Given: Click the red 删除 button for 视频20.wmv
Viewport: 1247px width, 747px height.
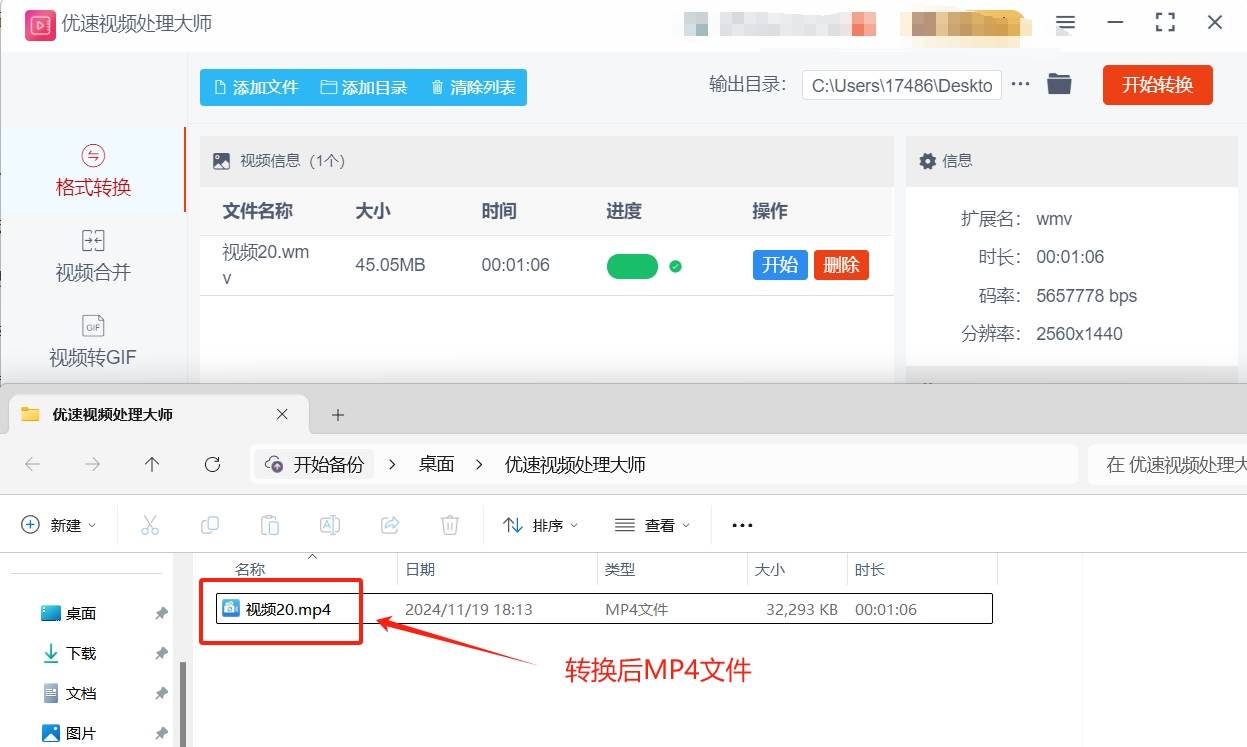Looking at the screenshot, I should coord(841,265).
